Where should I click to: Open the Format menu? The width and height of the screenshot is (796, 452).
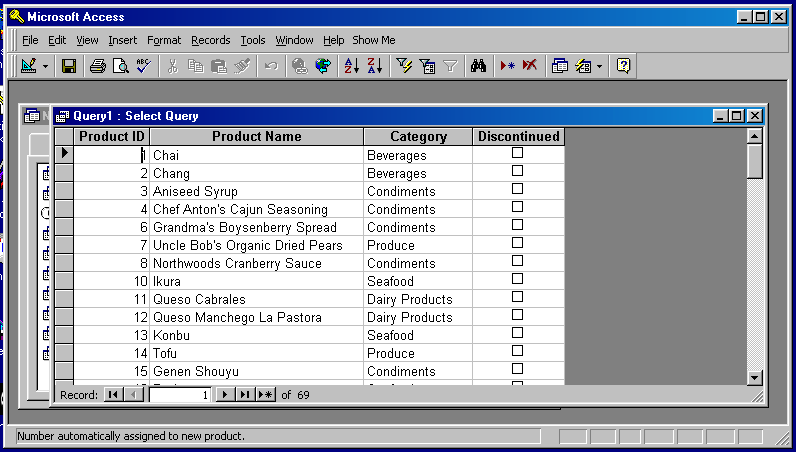tap(164, 40)
